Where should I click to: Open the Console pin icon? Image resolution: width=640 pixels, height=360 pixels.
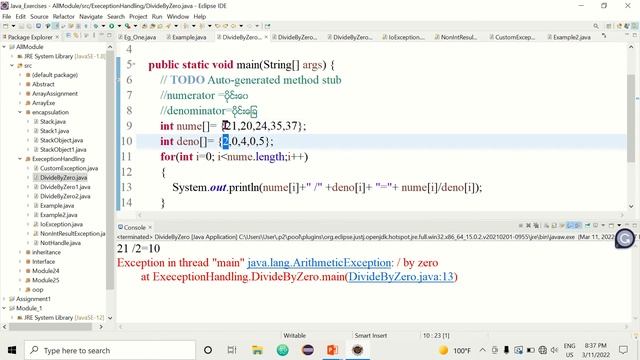click(x=588, y=226)
